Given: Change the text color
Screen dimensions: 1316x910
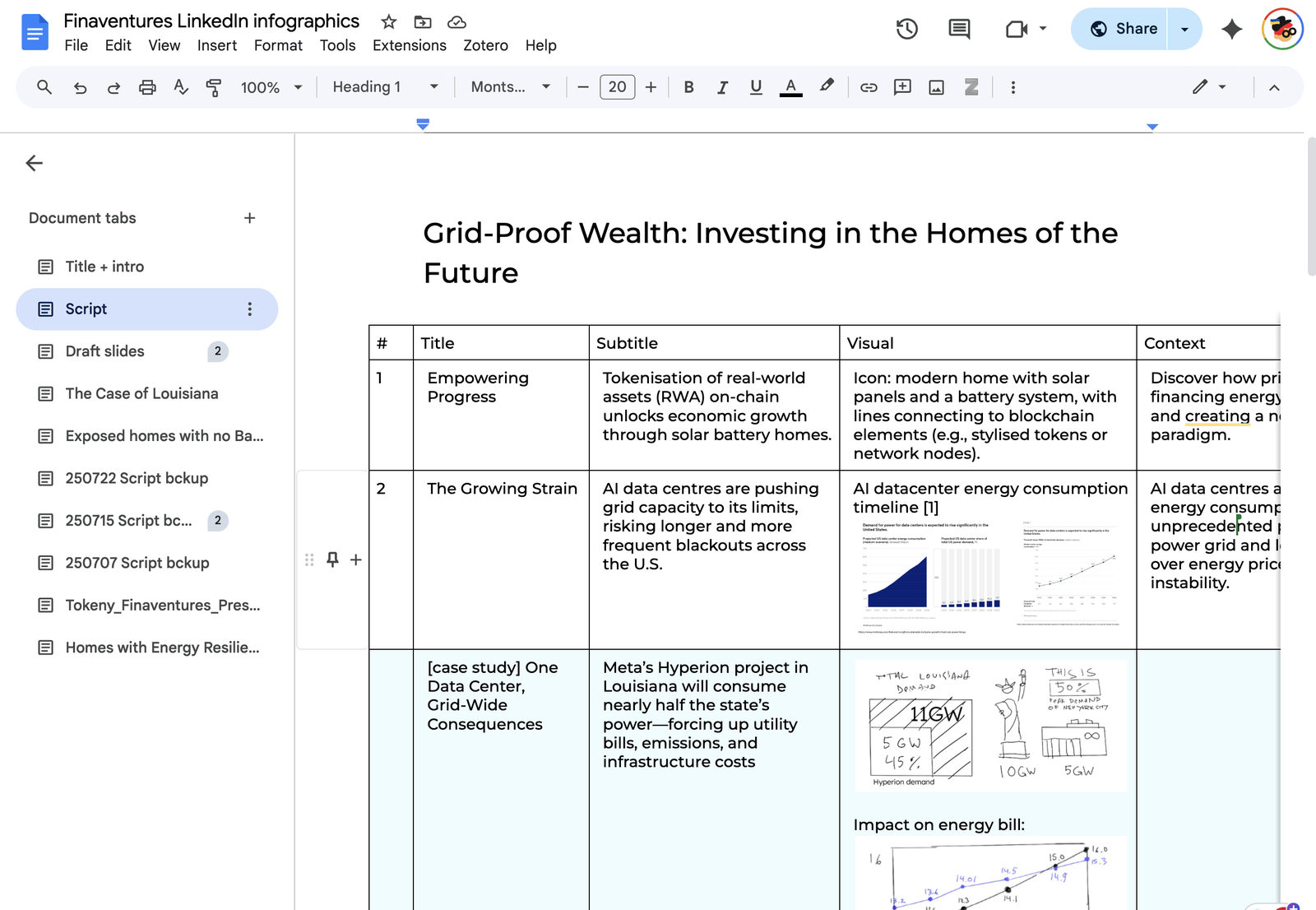Looking at the screenshot, I should 790,87.
